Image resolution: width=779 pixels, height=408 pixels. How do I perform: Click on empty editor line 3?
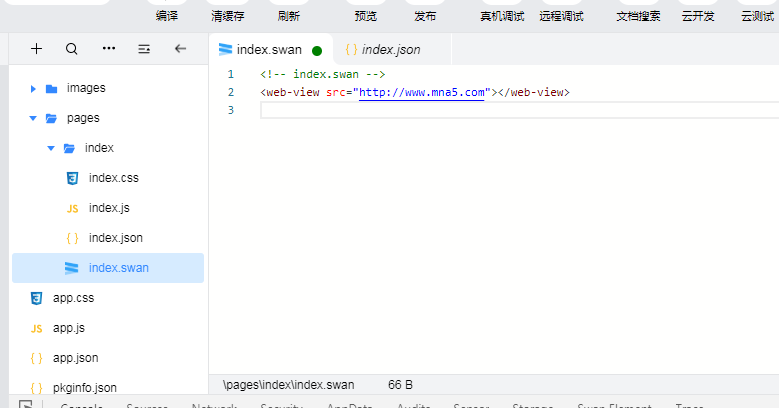(500, 110)
